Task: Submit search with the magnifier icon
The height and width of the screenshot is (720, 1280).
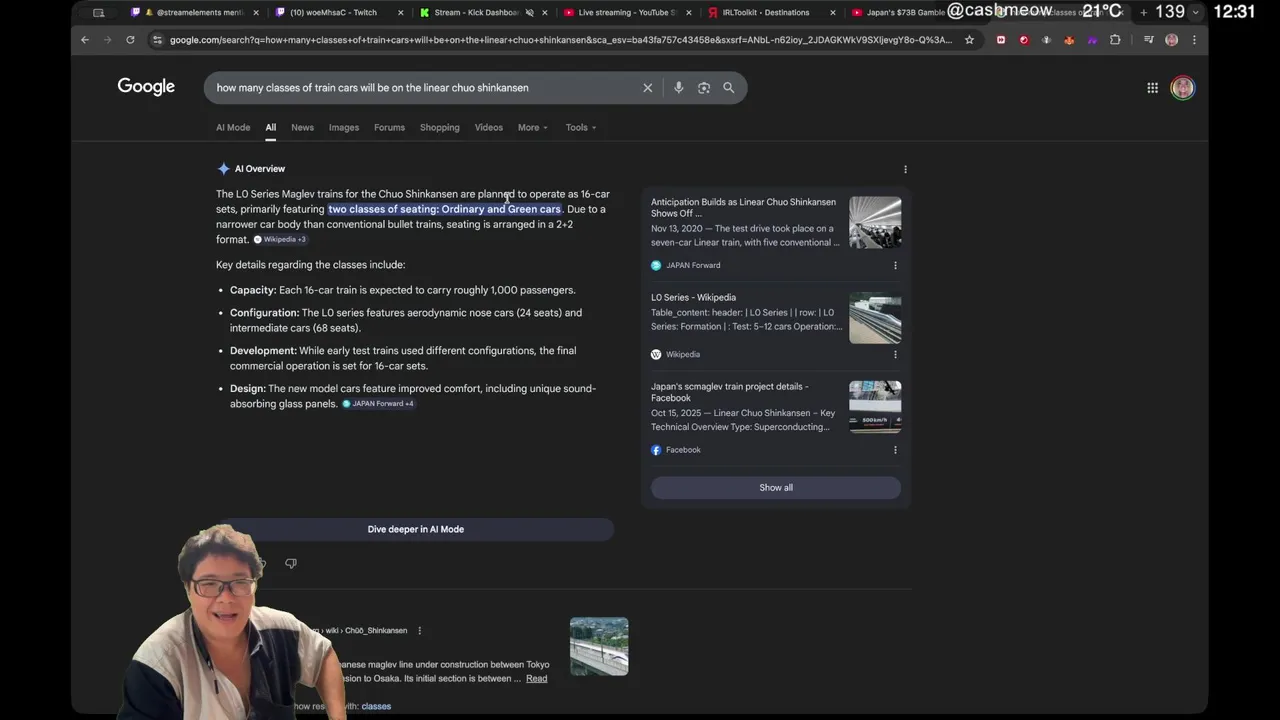Action: click(729, 88)
